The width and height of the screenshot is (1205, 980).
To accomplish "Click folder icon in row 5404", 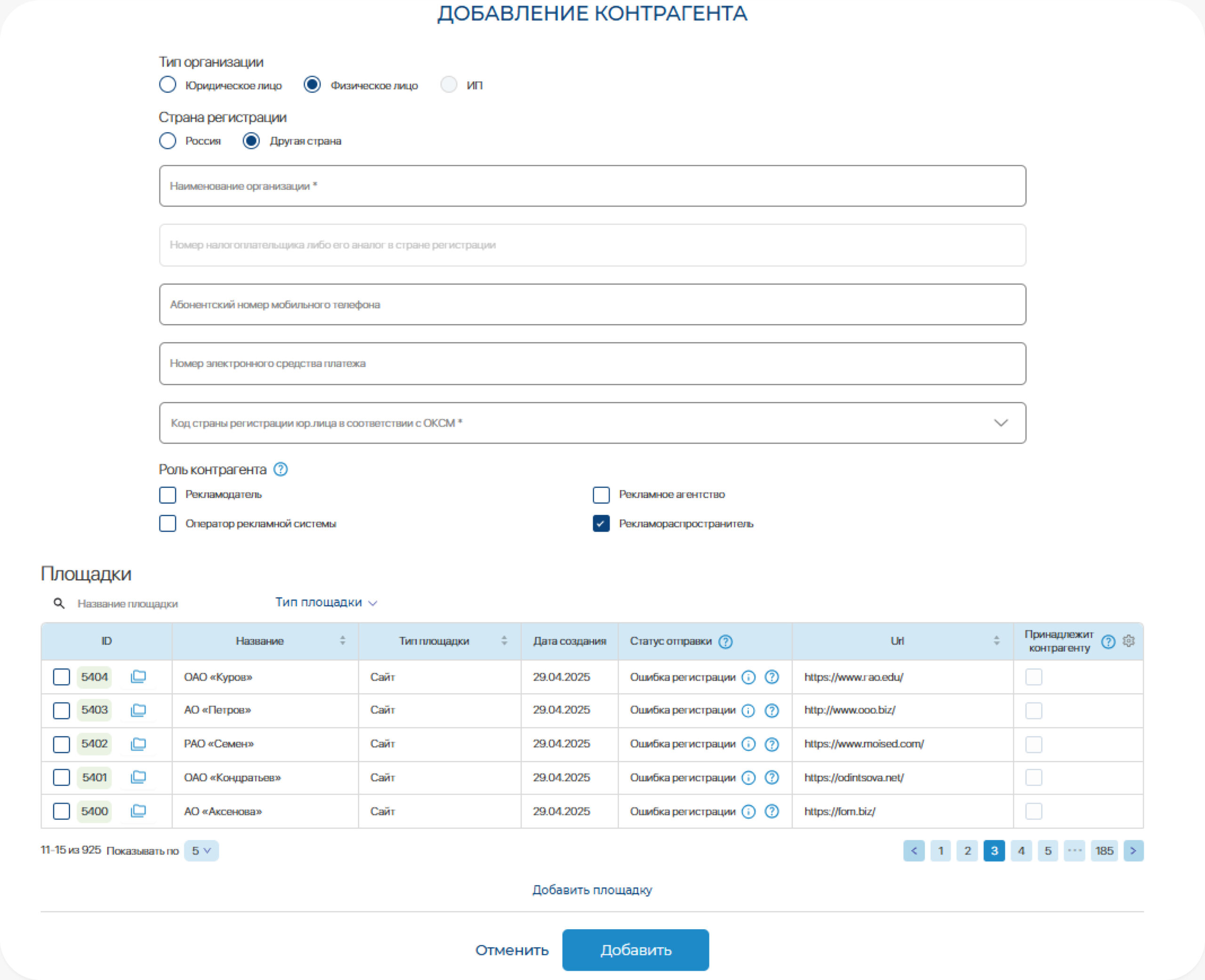I will click(x=138, y=676).
